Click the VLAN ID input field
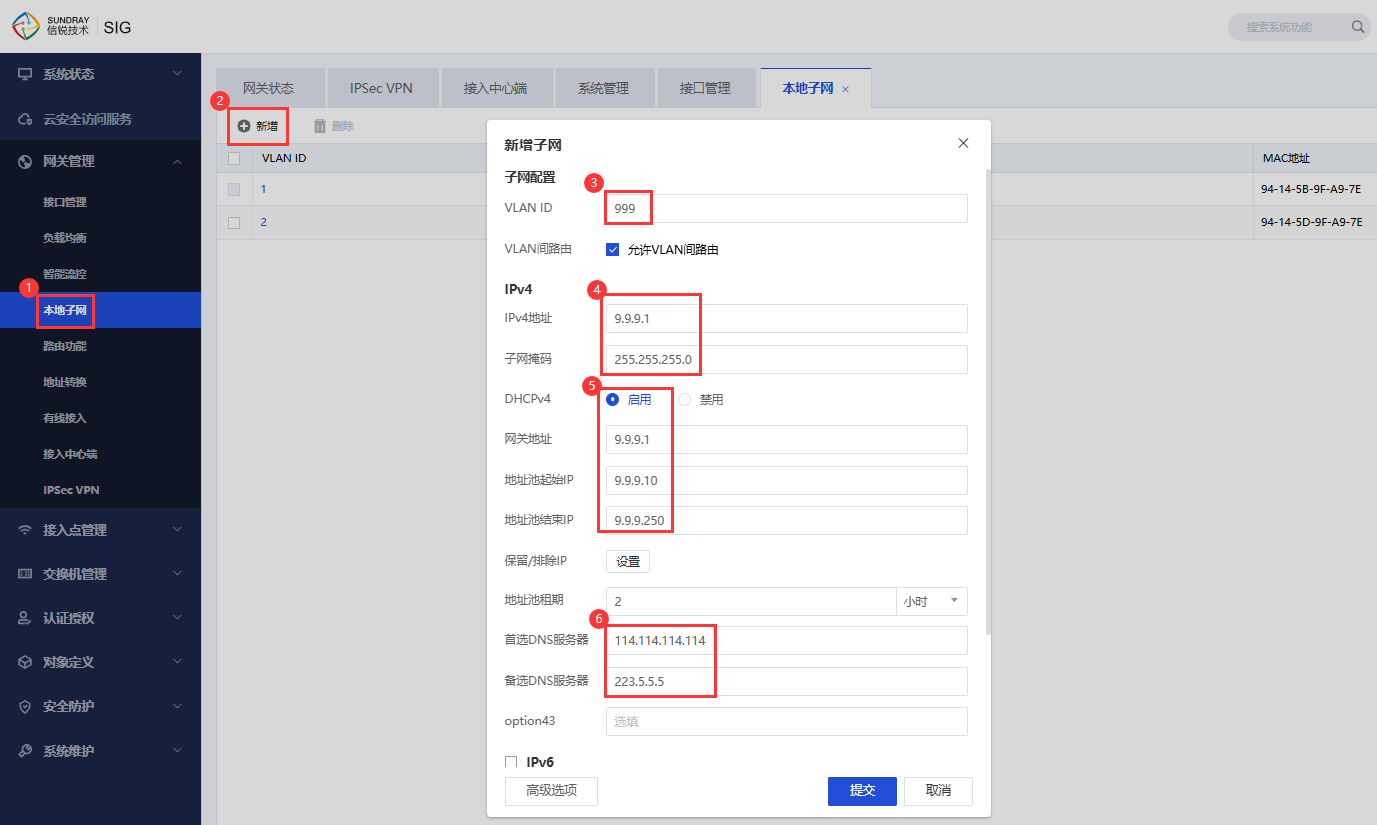The image size is (1377, 825). point(787,208)
